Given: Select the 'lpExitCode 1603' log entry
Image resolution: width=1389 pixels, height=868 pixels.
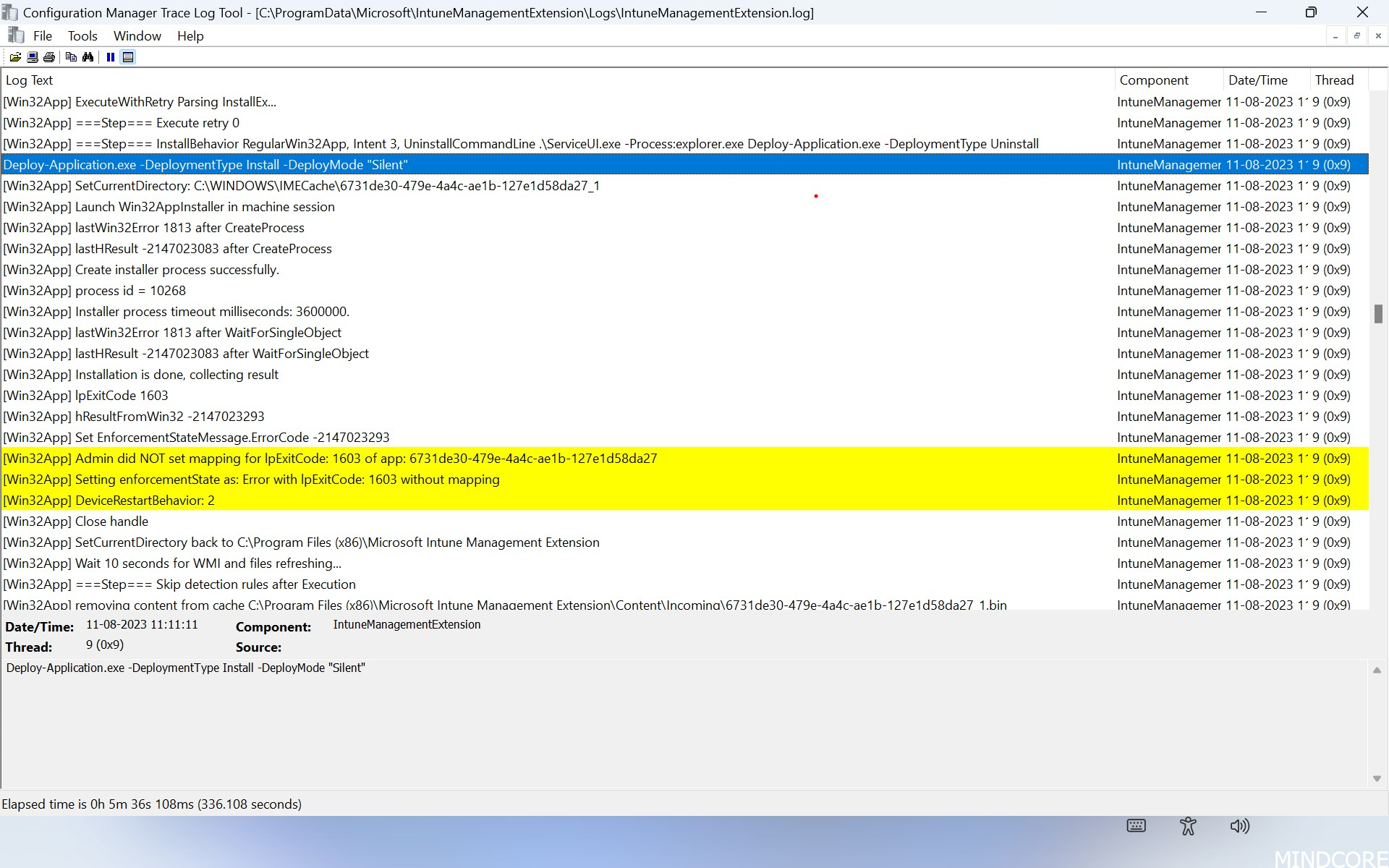Looking at the screenshot, I should 85,395.
